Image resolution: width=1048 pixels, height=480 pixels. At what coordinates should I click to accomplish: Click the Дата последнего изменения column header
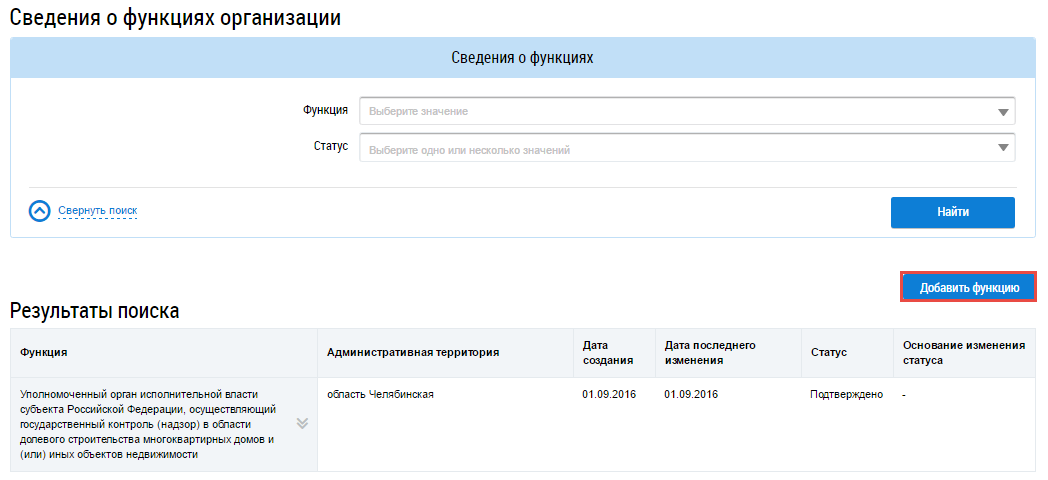(710, 353)
